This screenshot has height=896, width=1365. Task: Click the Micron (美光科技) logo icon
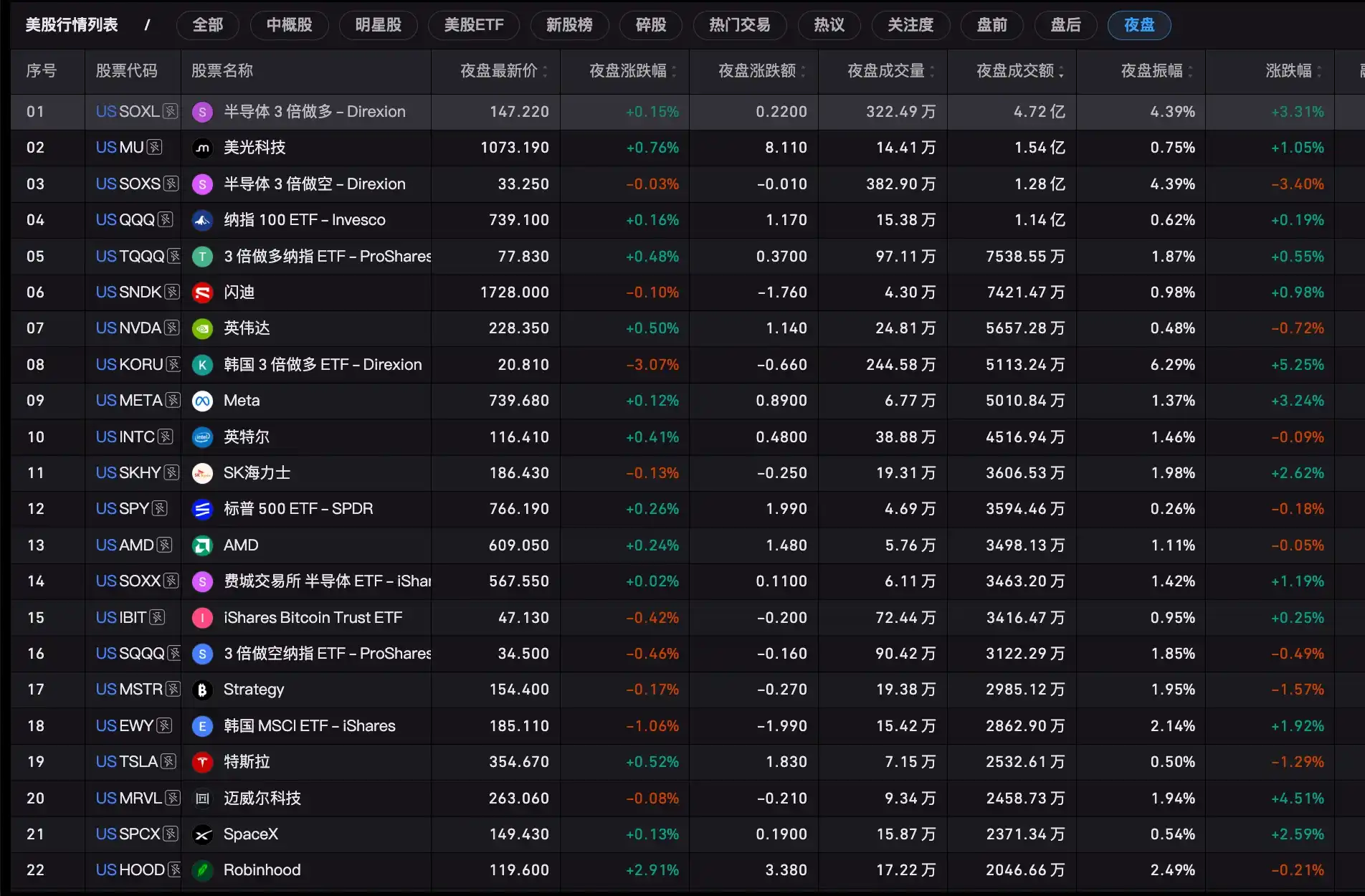coord(203,148)
